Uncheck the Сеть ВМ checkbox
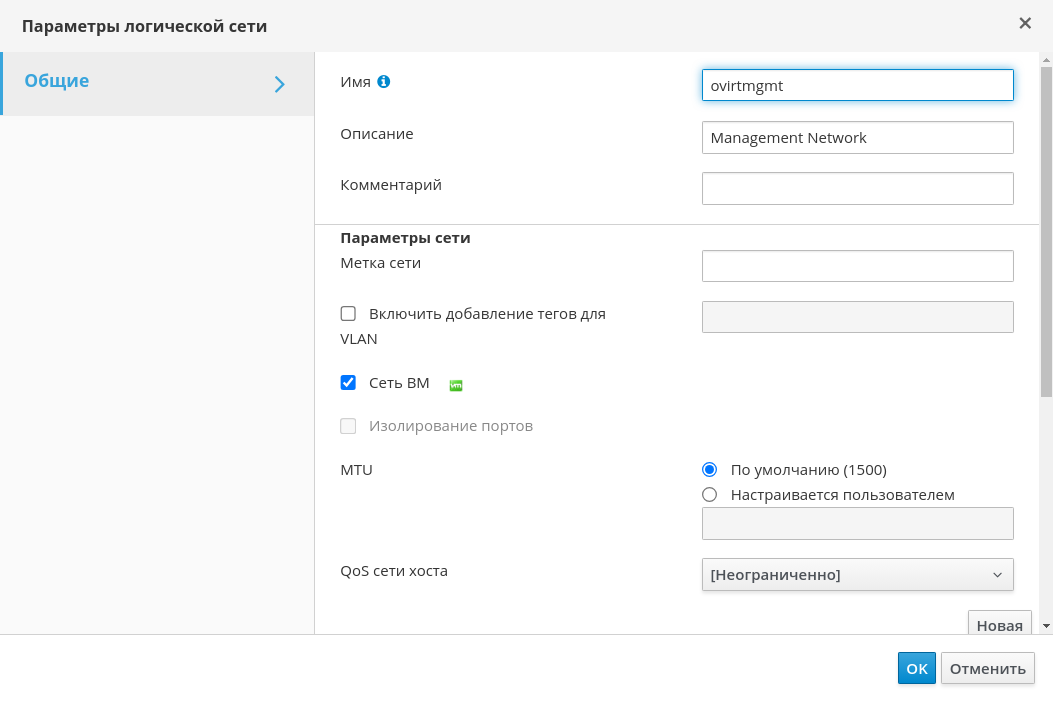 [x=348, y=382]
